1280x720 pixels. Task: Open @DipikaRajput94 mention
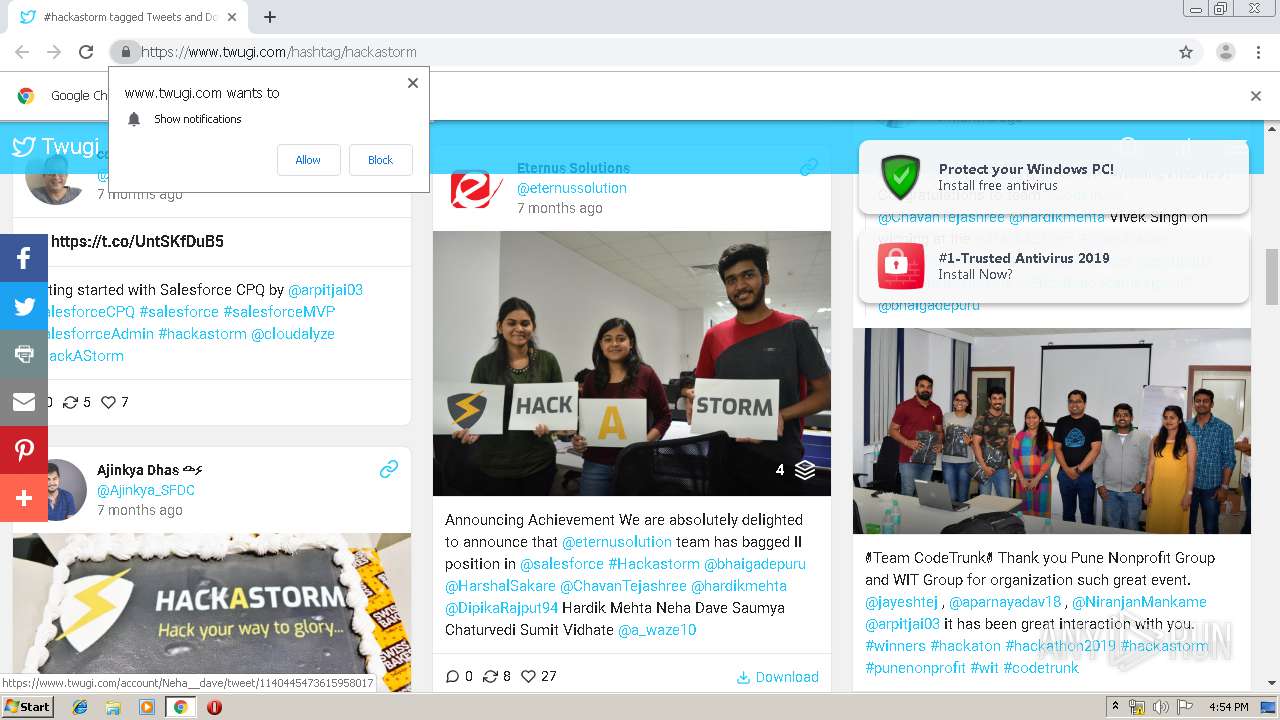501,608
